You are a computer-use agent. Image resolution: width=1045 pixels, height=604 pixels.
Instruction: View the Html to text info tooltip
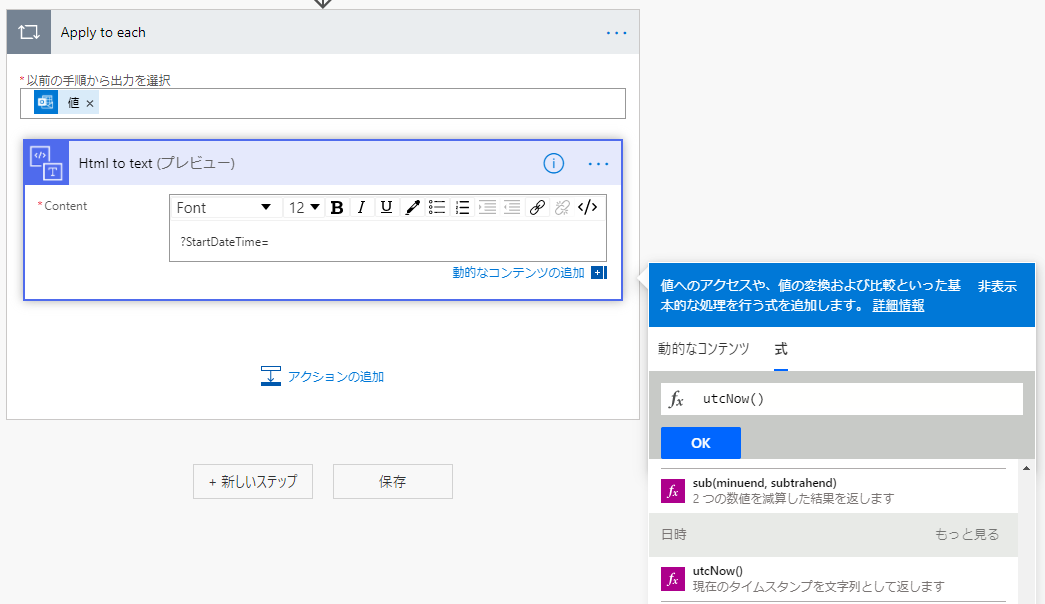[554, 163]
